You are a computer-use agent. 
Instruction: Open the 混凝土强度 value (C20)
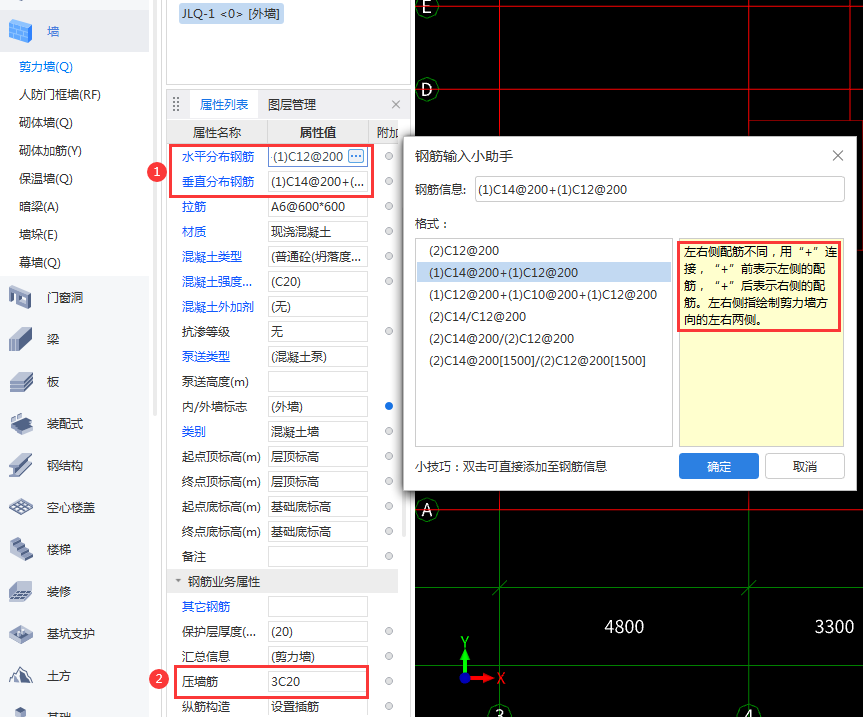click(318, 282)
